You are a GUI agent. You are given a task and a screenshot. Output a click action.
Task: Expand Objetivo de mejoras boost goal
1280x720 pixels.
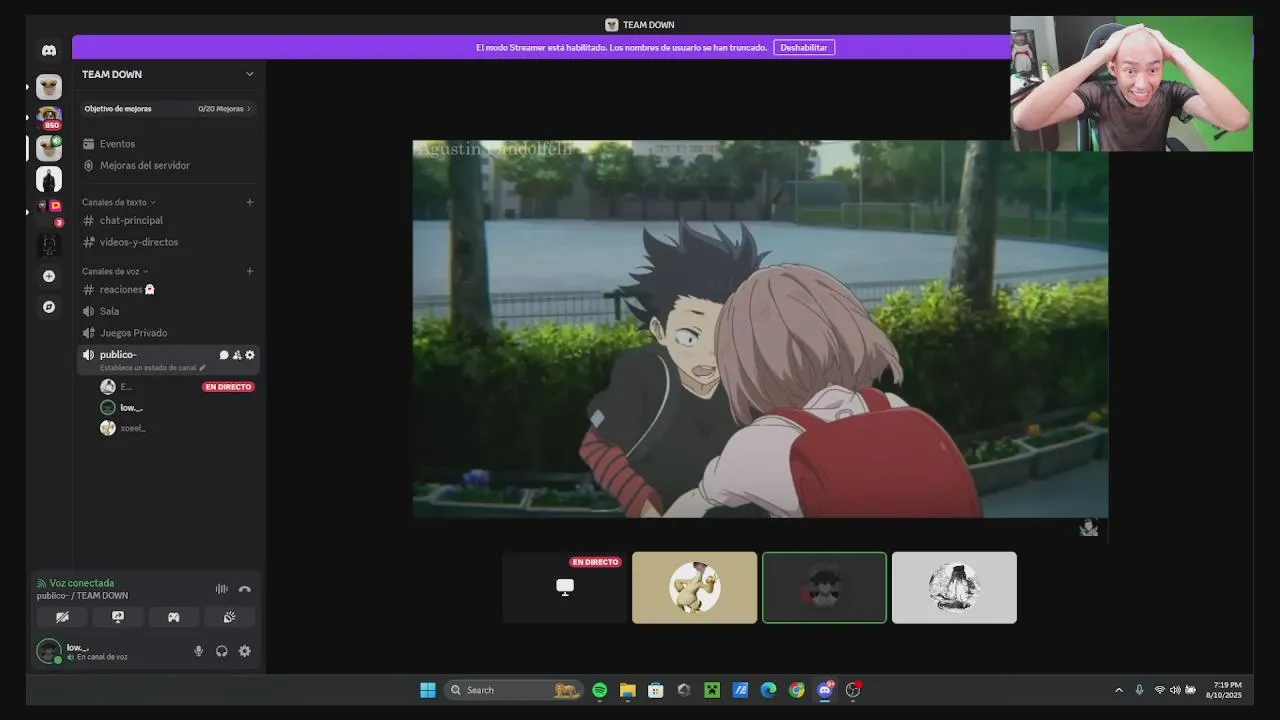coord(168,108)
